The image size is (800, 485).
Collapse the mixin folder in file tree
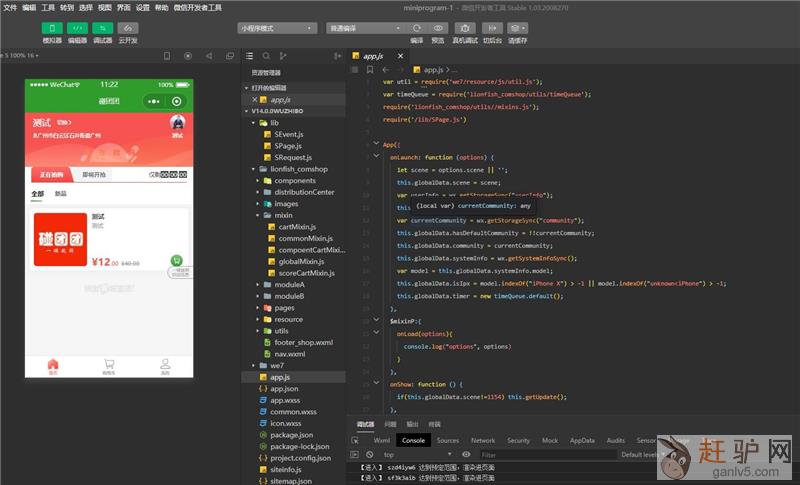(x=257, y=215)
